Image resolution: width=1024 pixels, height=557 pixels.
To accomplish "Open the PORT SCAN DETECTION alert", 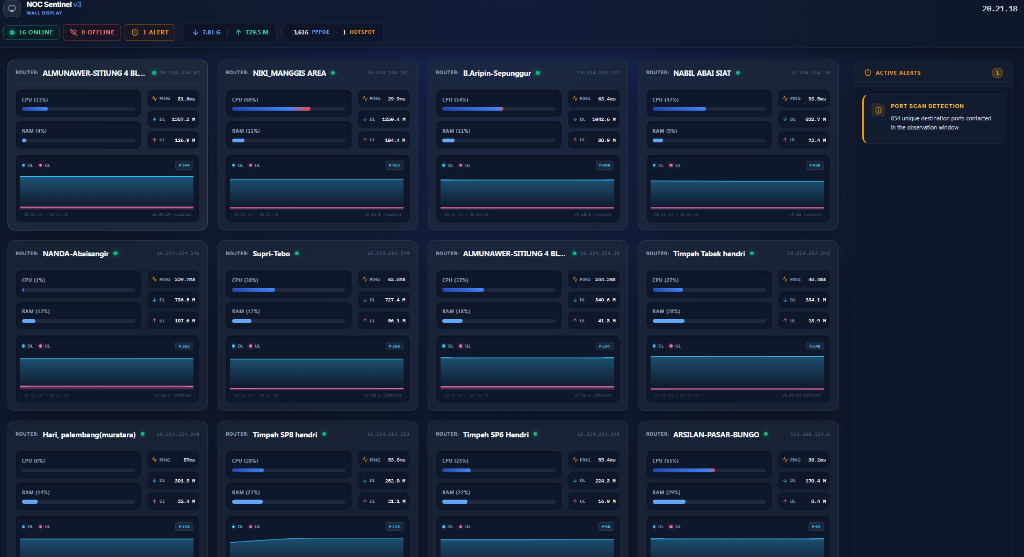I will click(933, 119).
